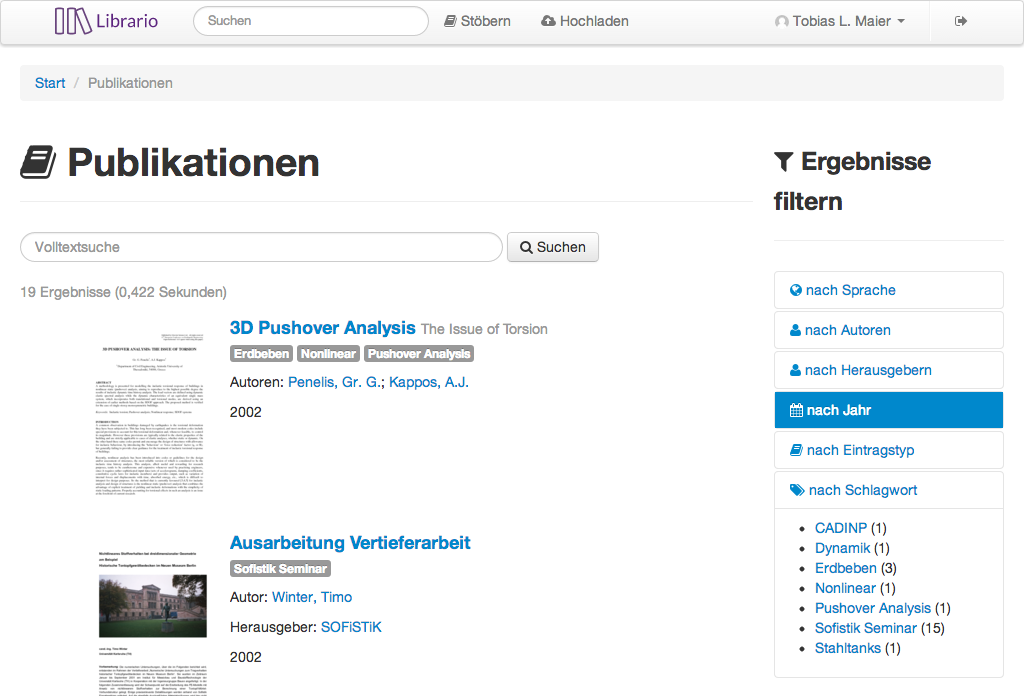Screen dimensions: 1024x696
Task: Click the person icon beside "nach Autoren"
Action: tap(795, 330)
